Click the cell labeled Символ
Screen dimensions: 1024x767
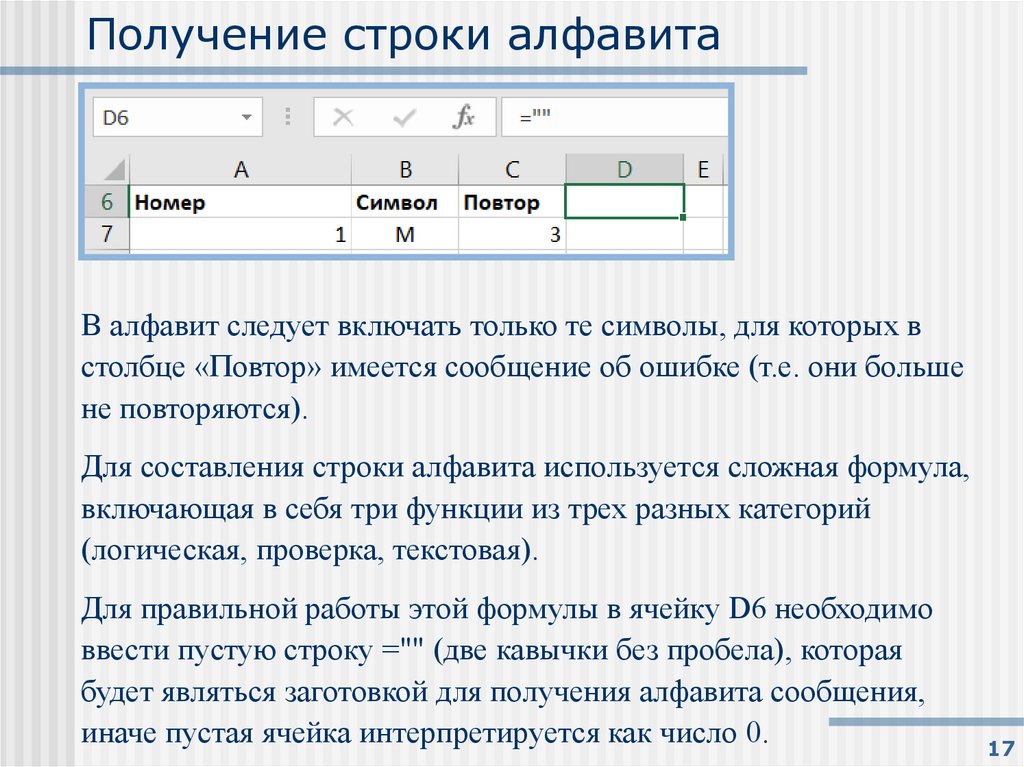pyautogui.click(x=398, y=201)
